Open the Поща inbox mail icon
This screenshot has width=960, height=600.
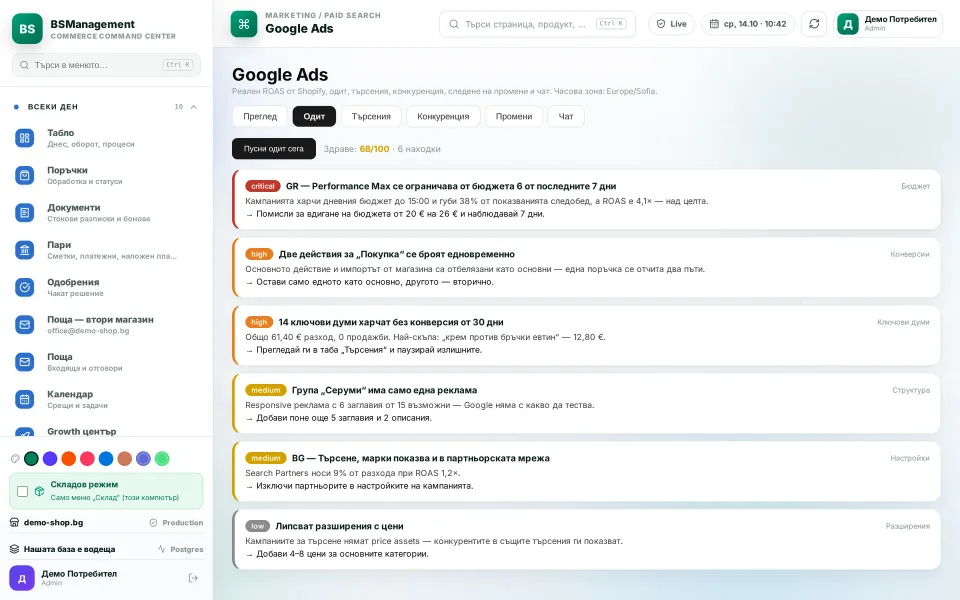[24, 362]
